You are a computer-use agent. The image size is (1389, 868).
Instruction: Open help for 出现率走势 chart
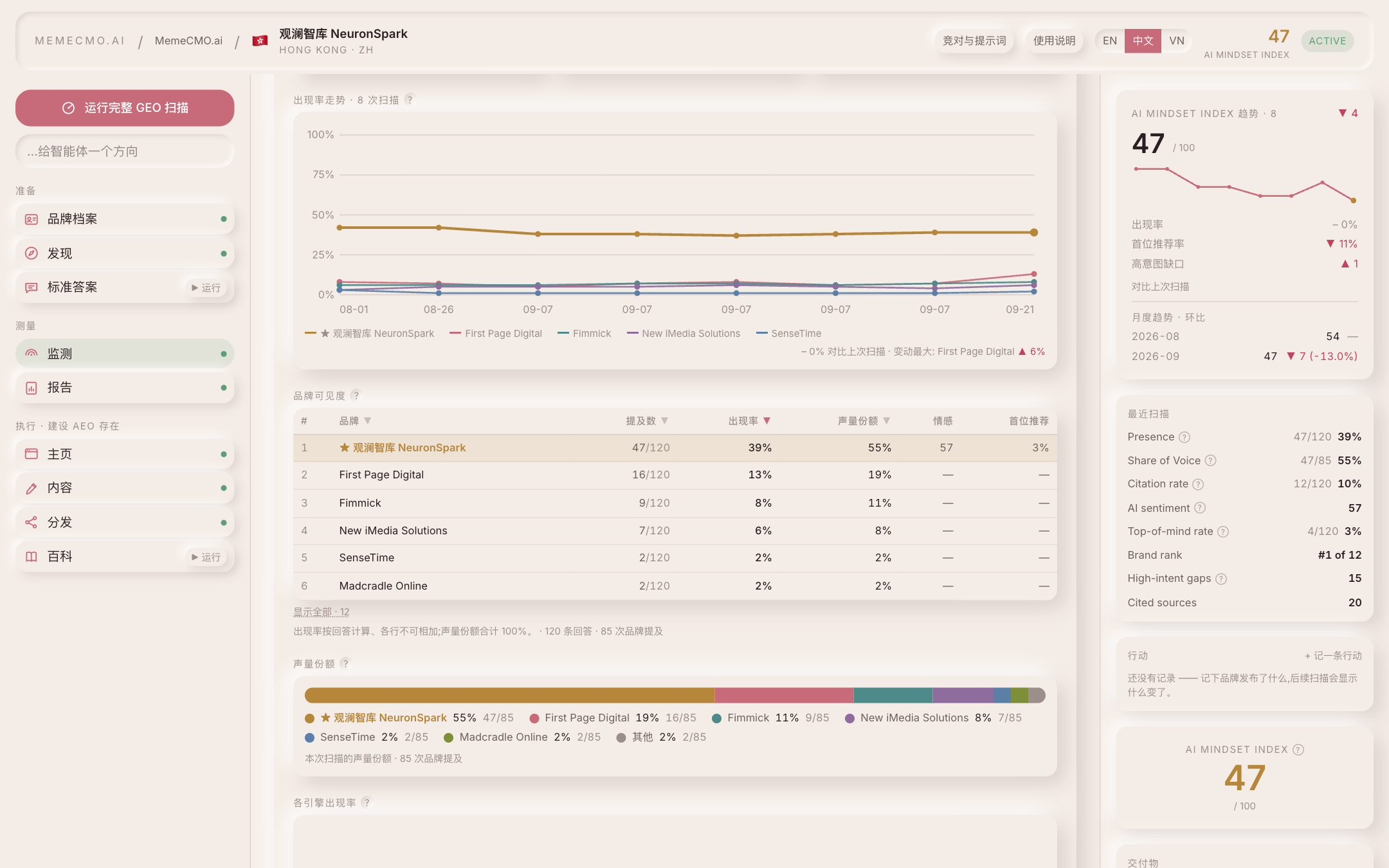(410, 100)
